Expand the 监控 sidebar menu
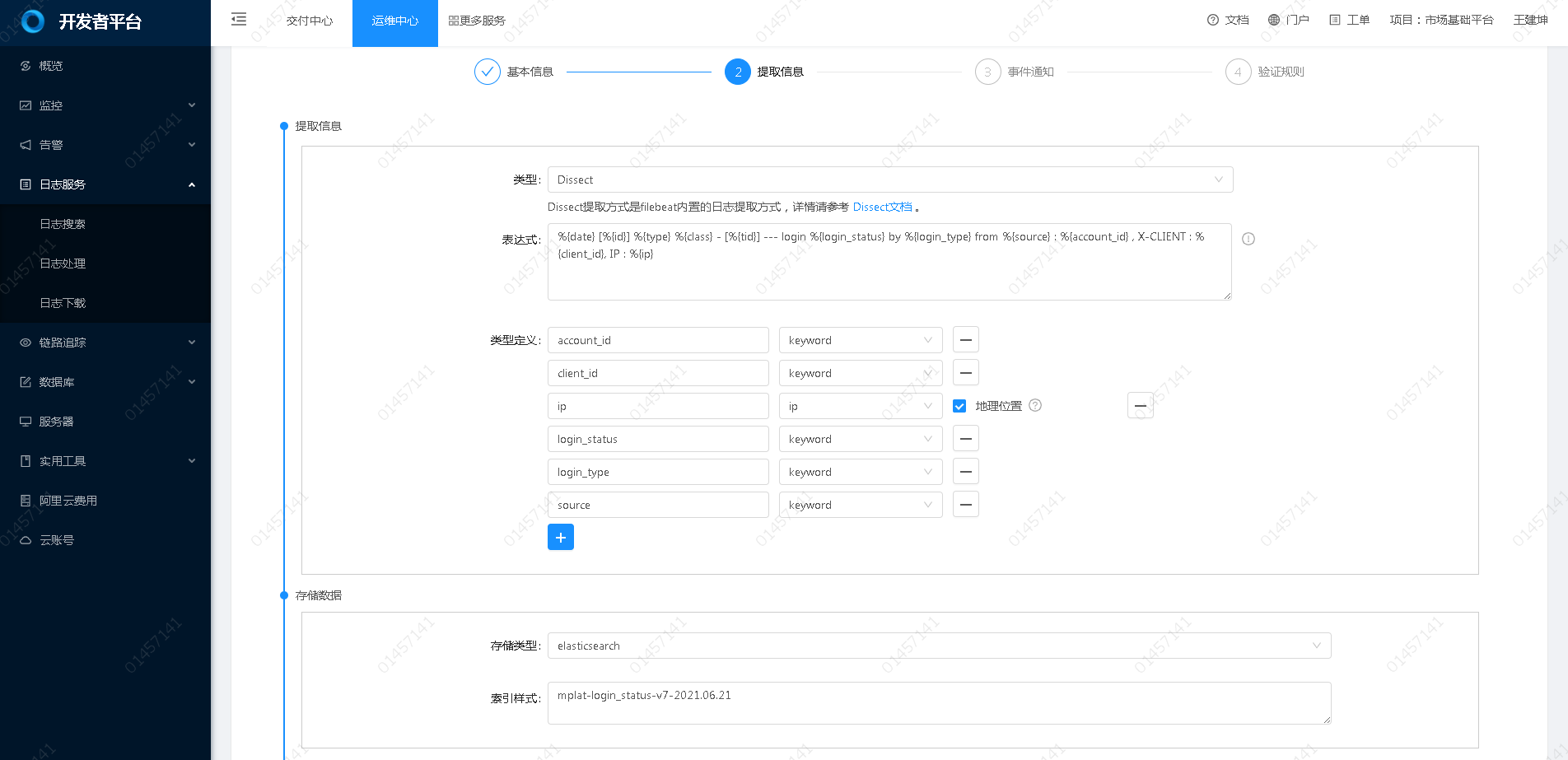 point(105,105)
